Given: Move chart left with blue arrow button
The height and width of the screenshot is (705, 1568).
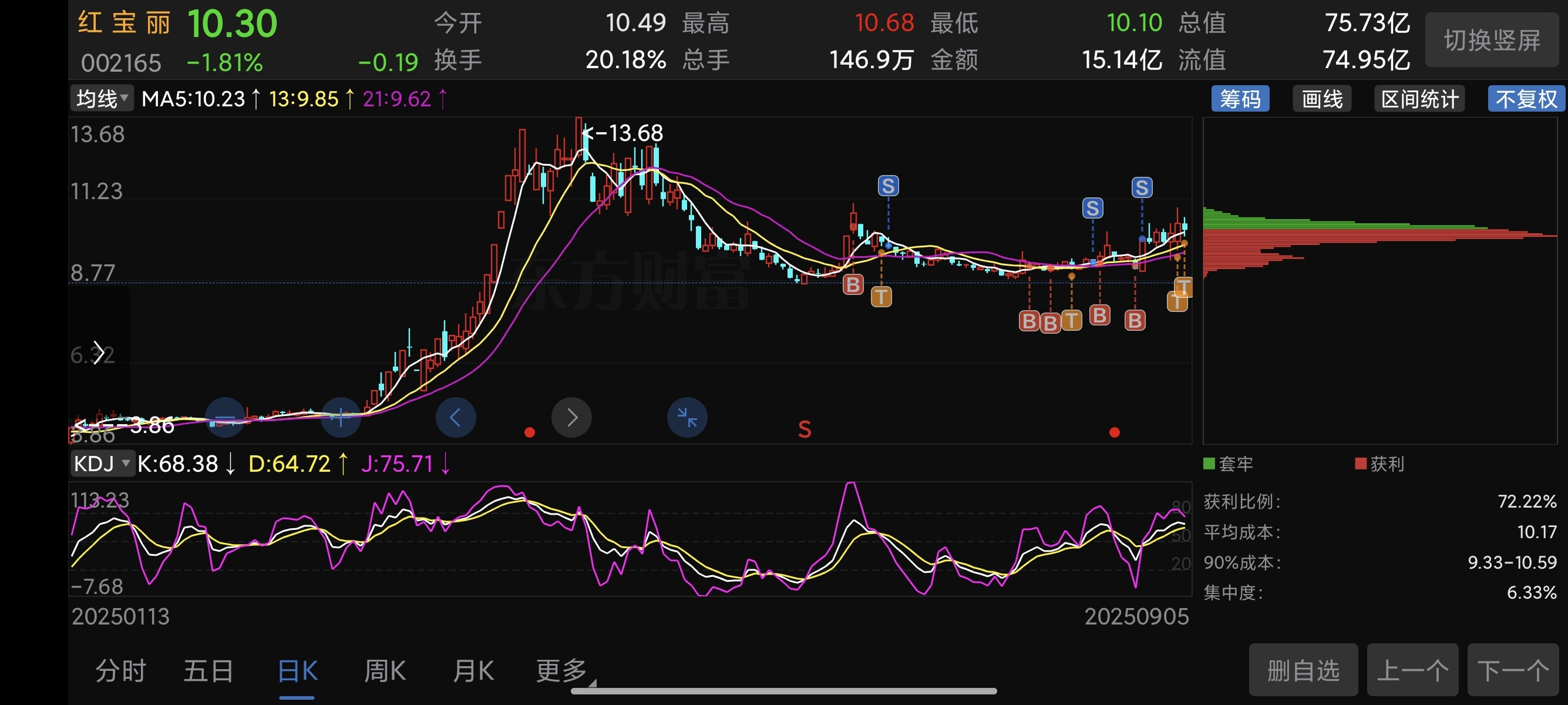Looking at the screenshot, I should 456,418.
